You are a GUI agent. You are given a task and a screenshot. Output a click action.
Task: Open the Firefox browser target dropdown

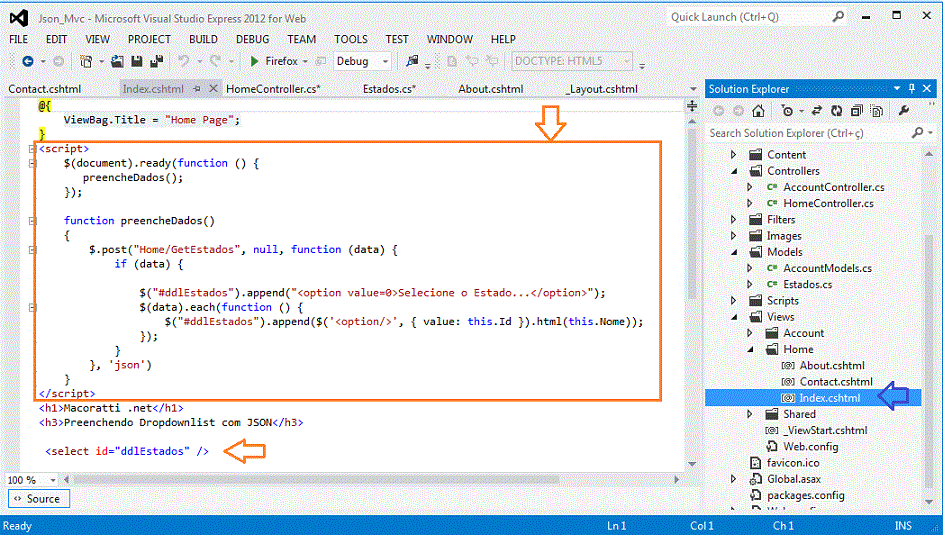pos(306,61)
